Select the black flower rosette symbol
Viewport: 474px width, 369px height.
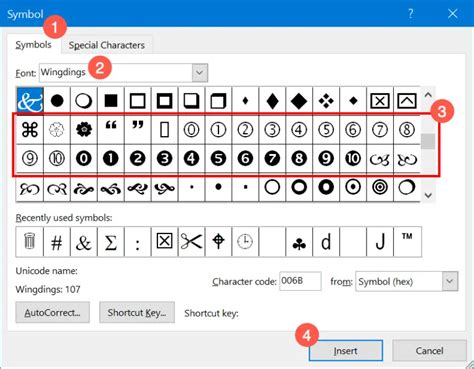84,129
